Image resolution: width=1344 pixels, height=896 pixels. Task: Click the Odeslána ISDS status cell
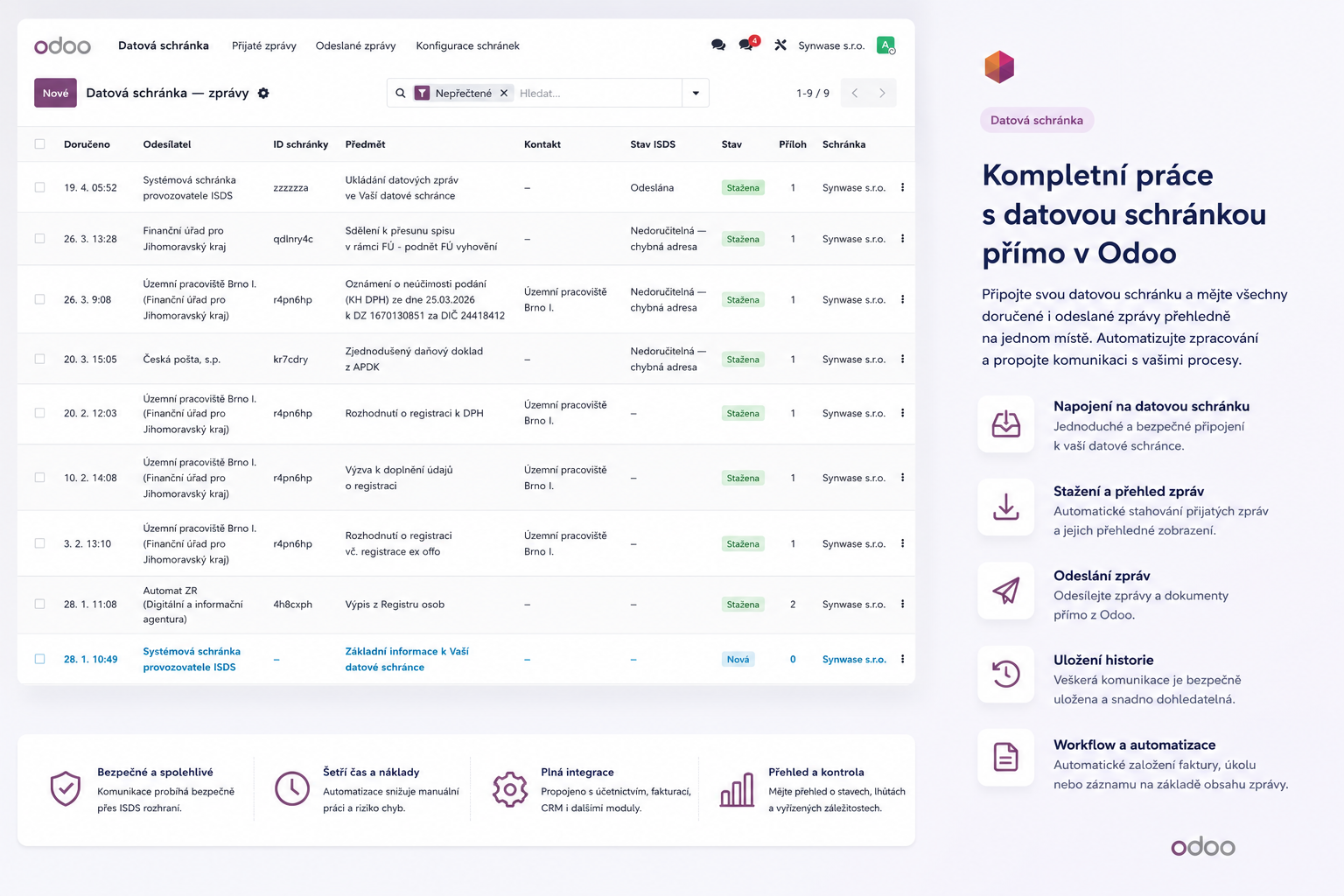point(652,187)
